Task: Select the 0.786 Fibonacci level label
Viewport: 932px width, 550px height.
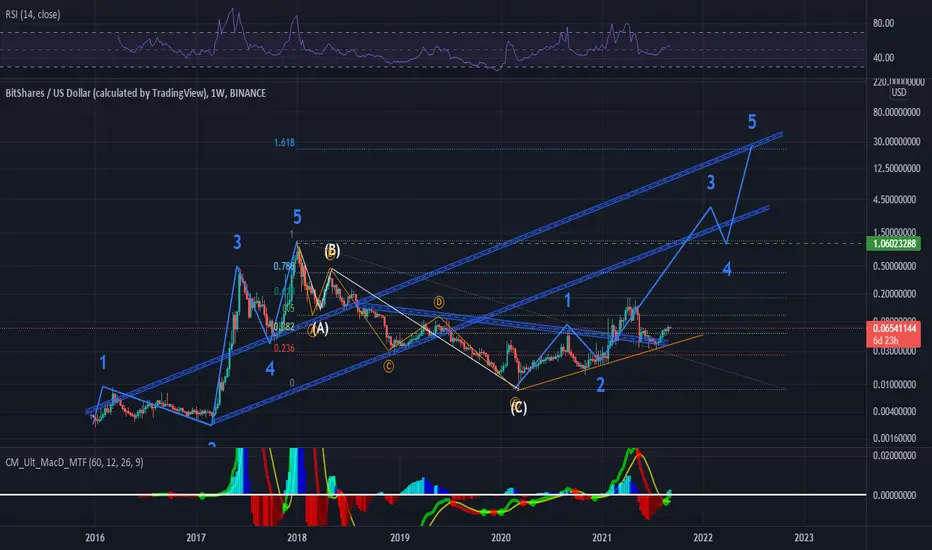Action: click(284, 266)
